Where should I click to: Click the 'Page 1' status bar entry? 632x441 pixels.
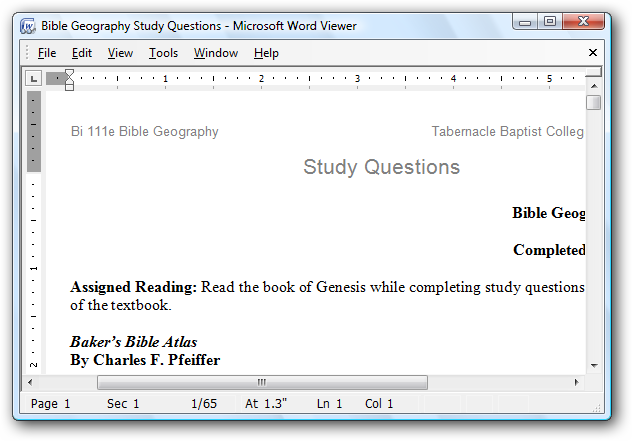tap(50, 404)
